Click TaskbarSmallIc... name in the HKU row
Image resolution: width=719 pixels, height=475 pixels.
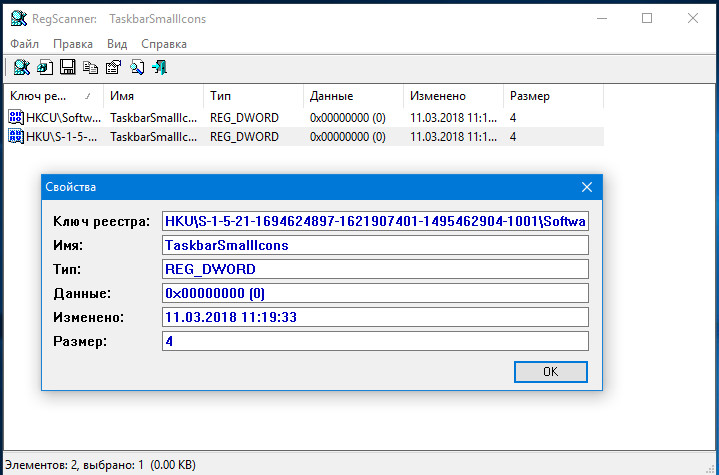pos(154,137)
